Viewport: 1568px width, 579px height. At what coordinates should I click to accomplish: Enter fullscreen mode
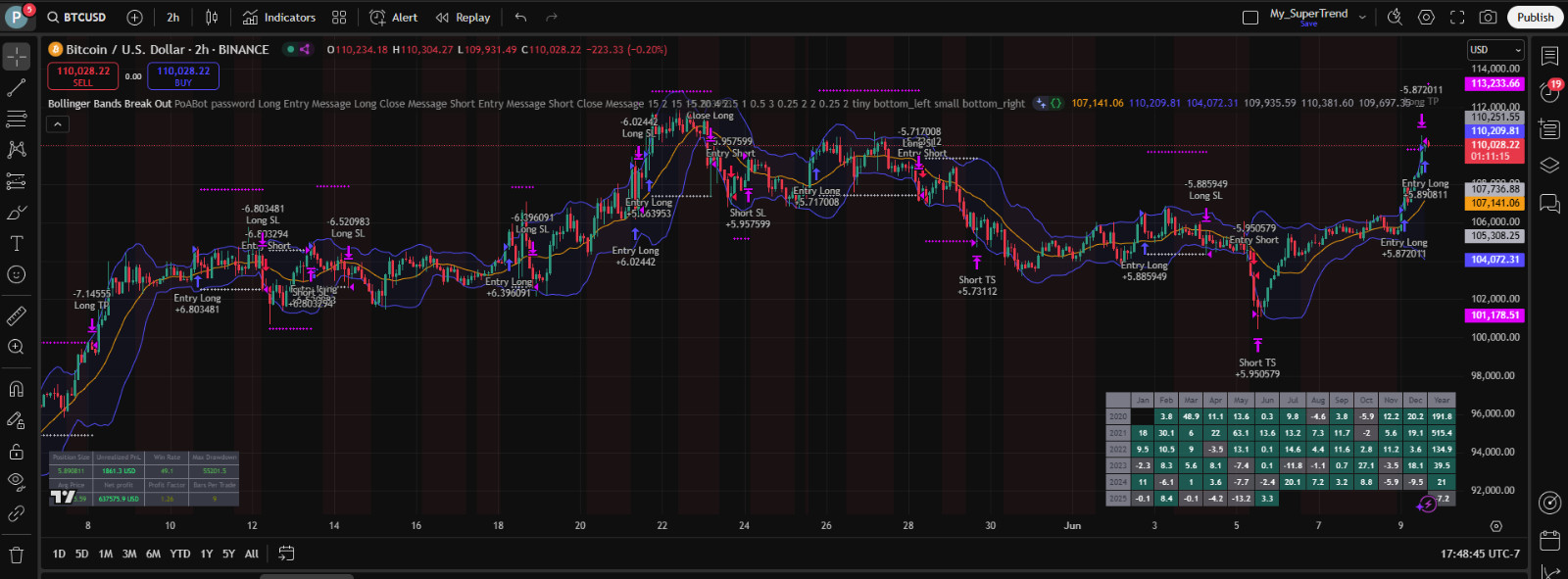tap(1457, 17)
